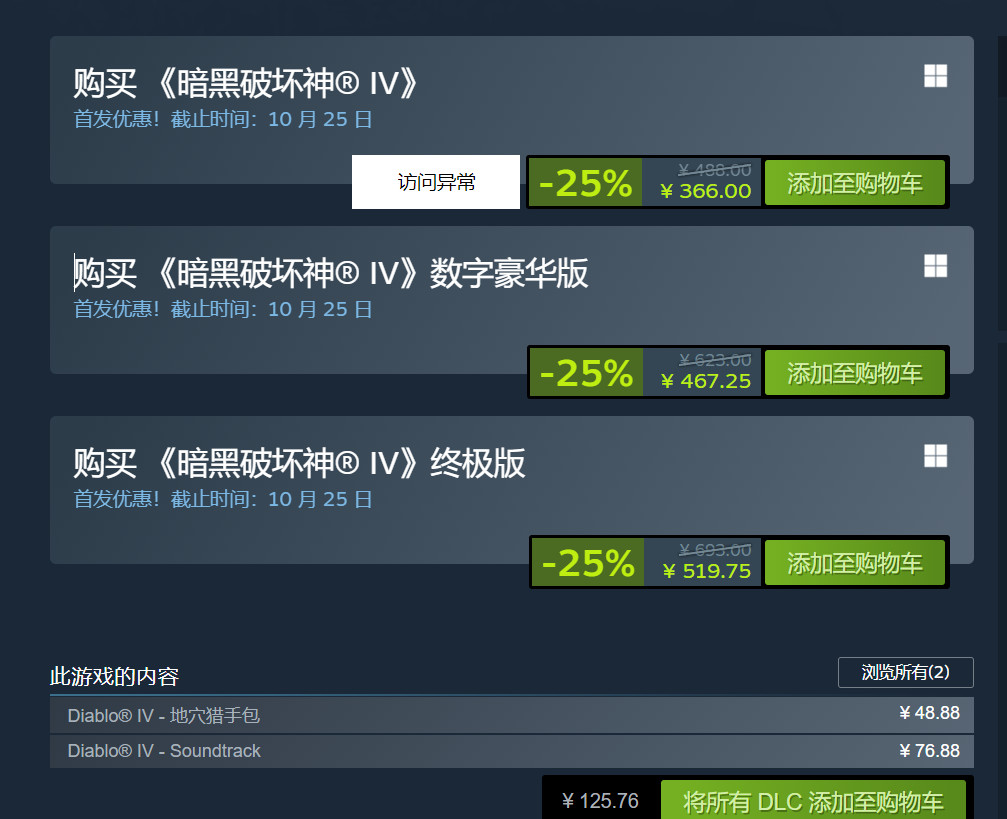This screenshot has width=1007, height=819.
Task: Add 数字豪华版 to cart
Action: [854, 373]
